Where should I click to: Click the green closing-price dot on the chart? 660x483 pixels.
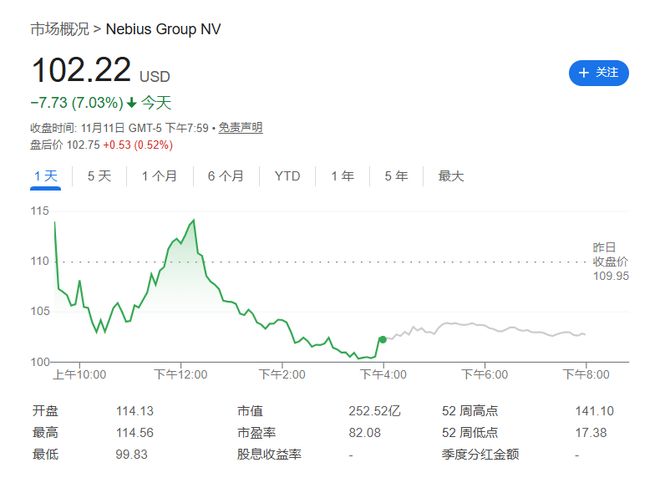[x=383, y=339]
